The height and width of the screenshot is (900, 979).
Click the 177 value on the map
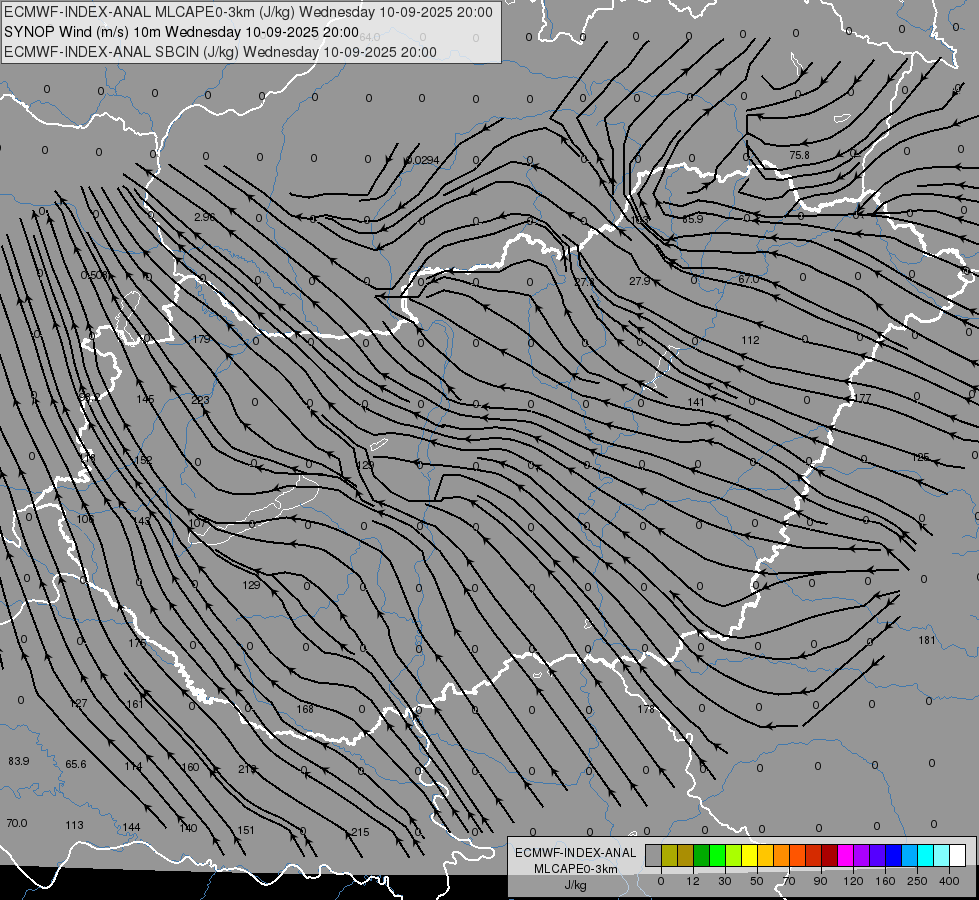(x=862, y=398)
